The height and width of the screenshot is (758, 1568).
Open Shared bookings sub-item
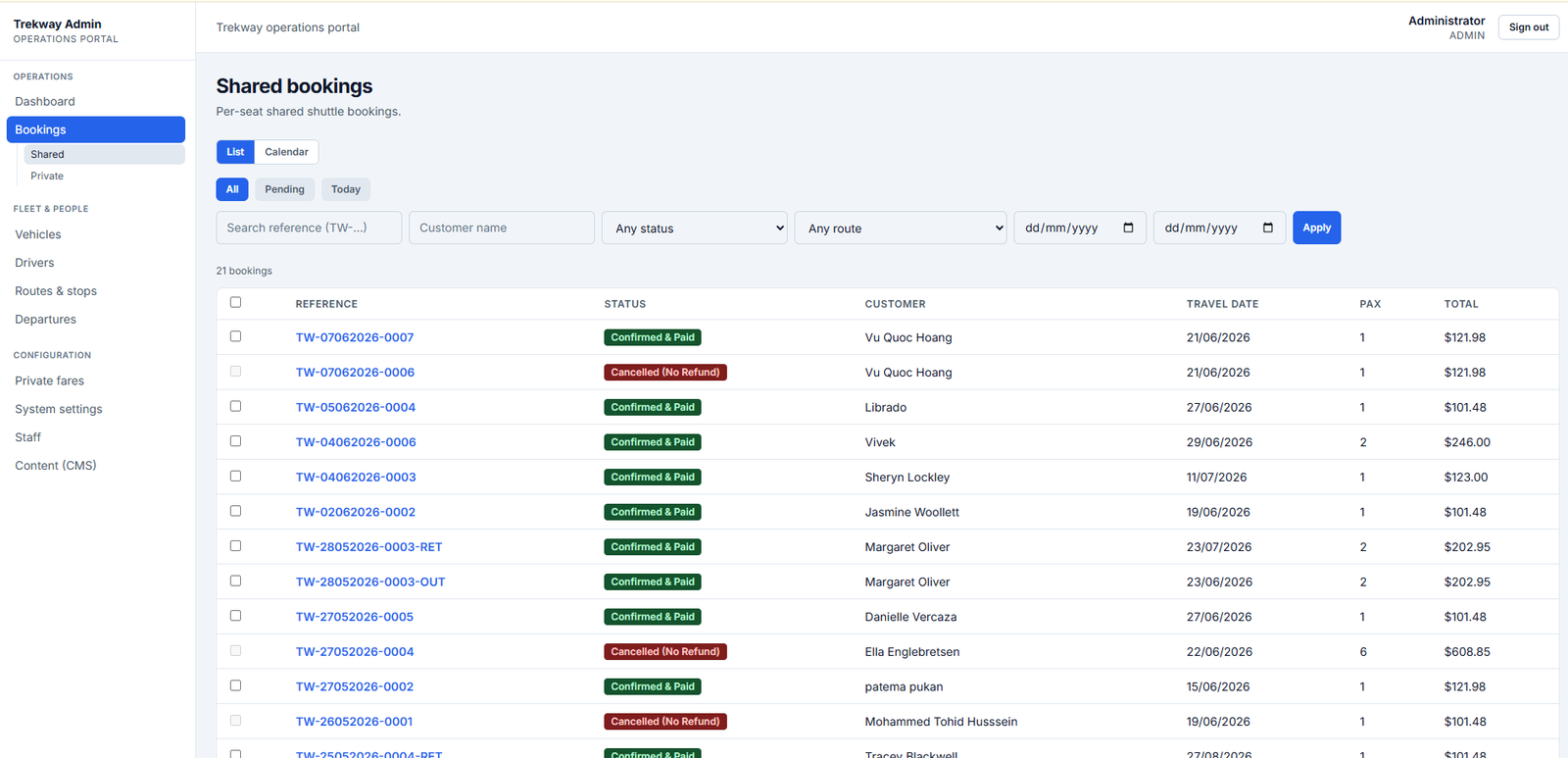pos(104,154)
